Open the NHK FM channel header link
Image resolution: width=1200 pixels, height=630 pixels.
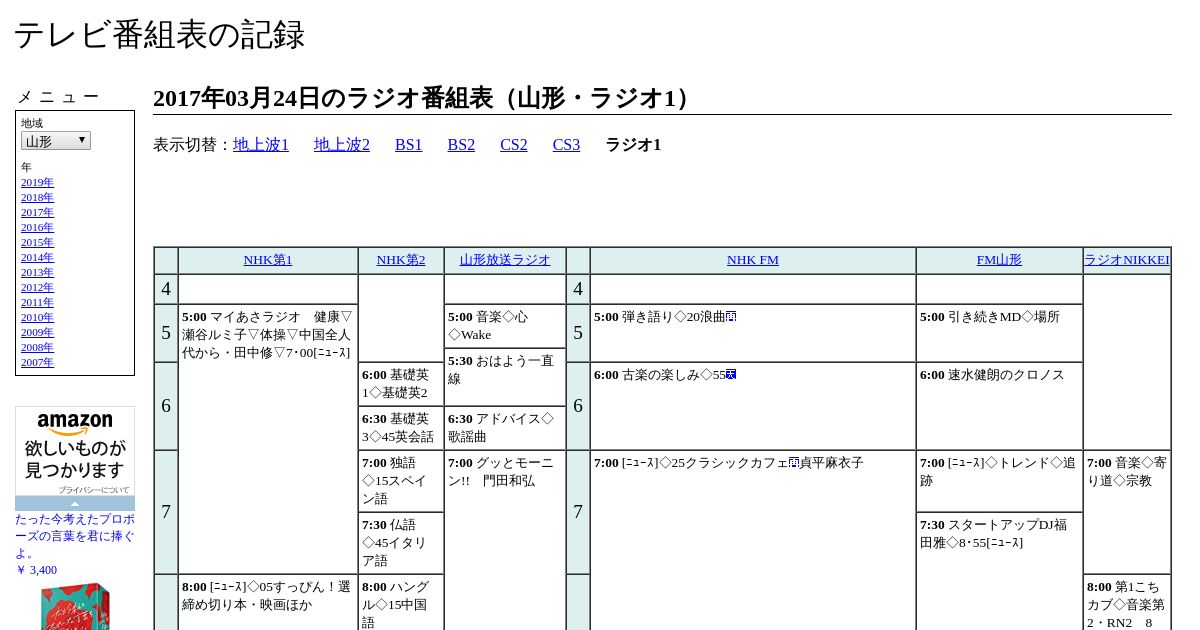coord(753,260)
